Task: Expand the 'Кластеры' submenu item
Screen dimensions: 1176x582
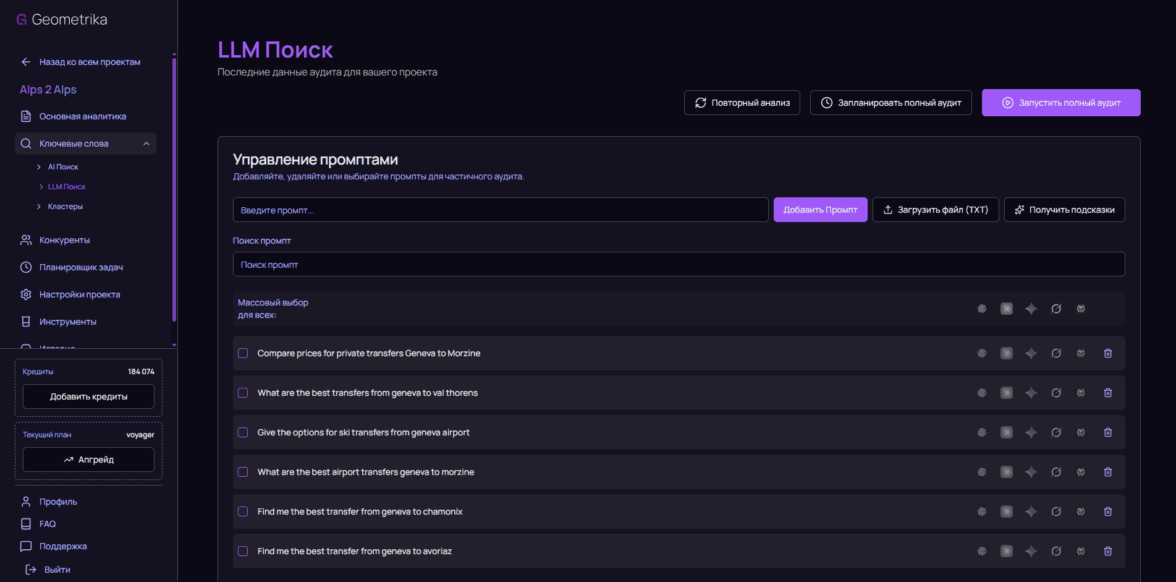Action: coord(65,206)
